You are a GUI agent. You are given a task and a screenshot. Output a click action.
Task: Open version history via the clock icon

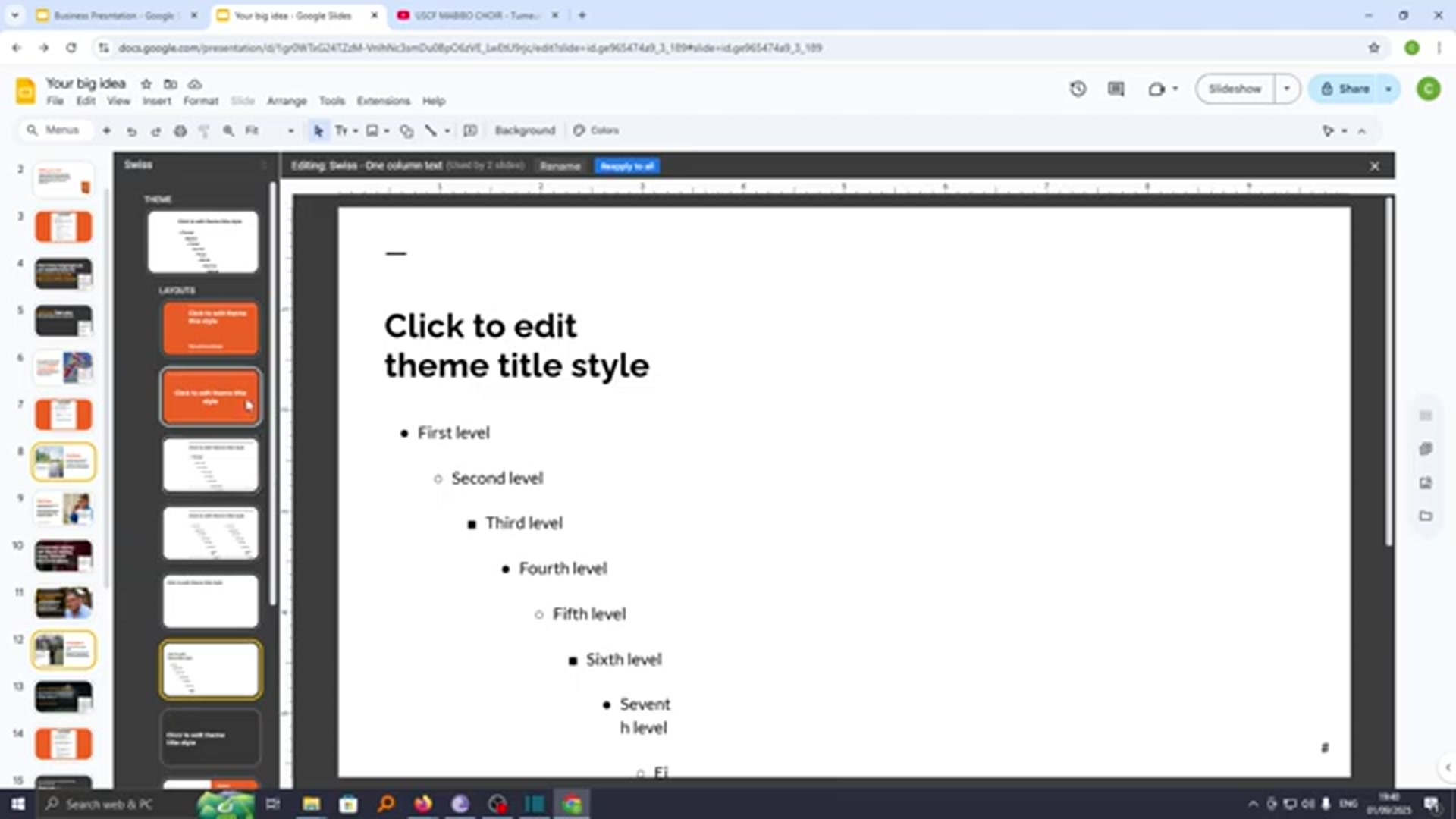1078,89
